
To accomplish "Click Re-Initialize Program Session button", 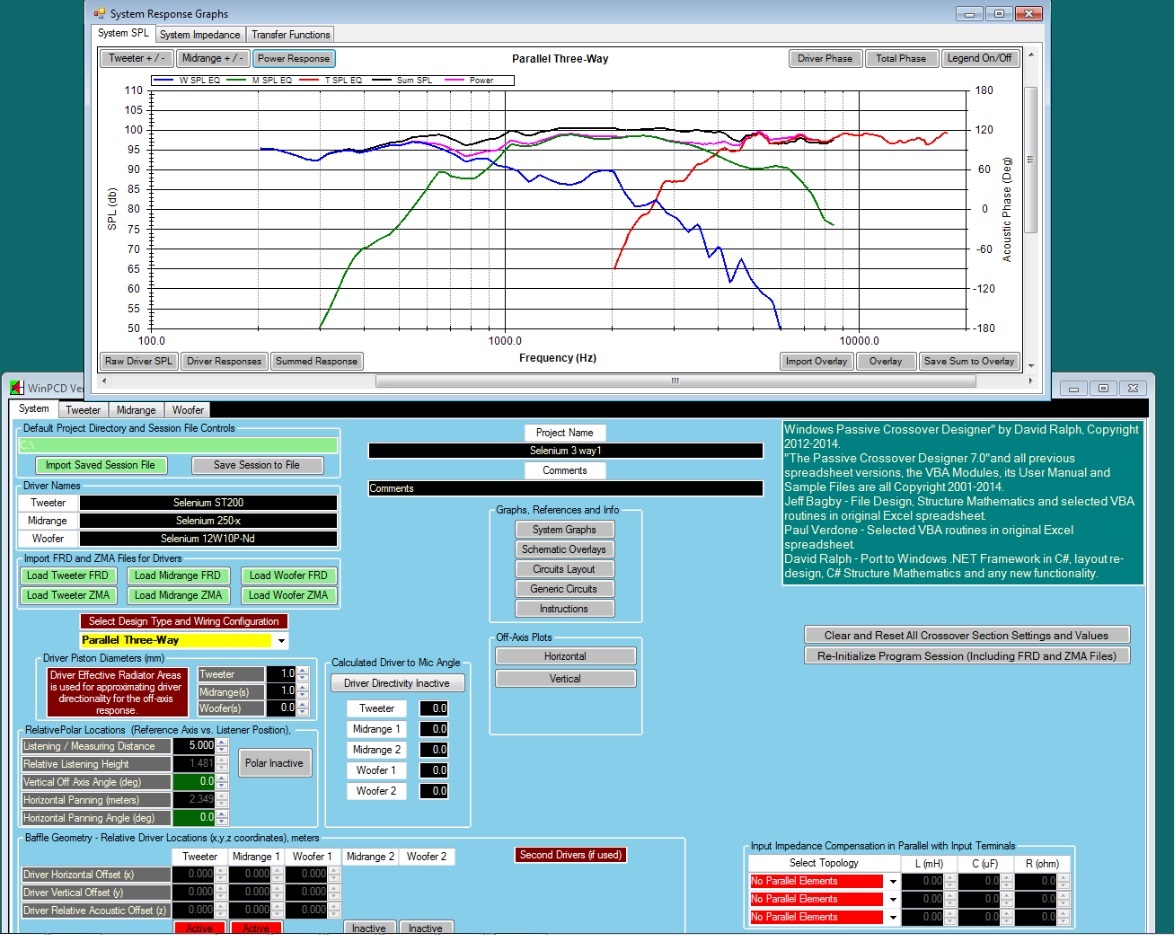I will point(967,656).
